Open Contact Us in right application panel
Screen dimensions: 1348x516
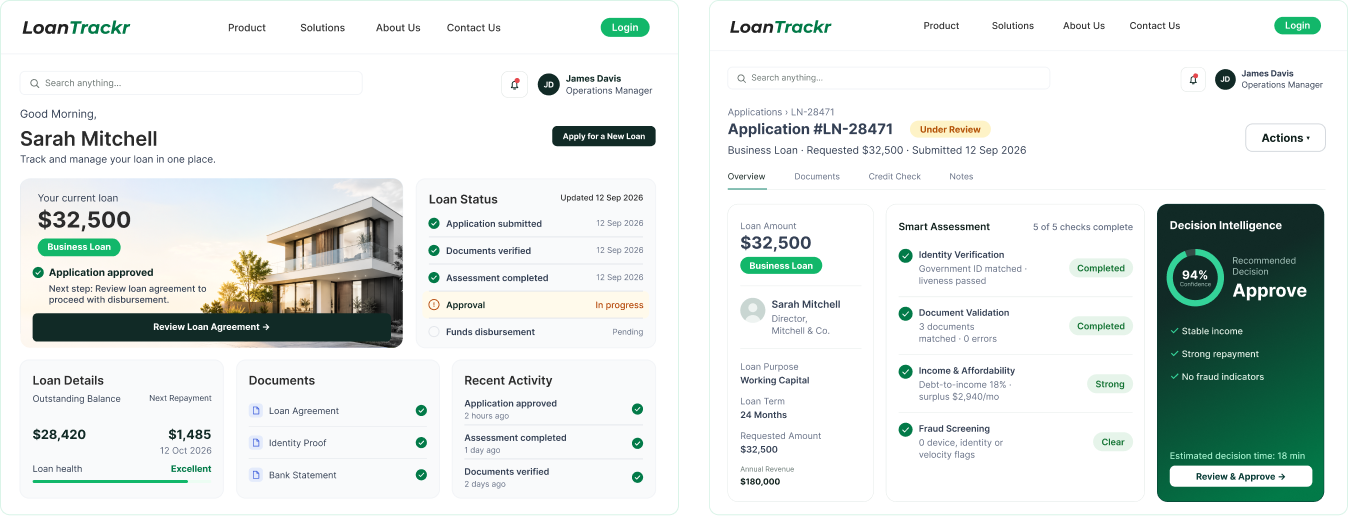point(1155,26)
